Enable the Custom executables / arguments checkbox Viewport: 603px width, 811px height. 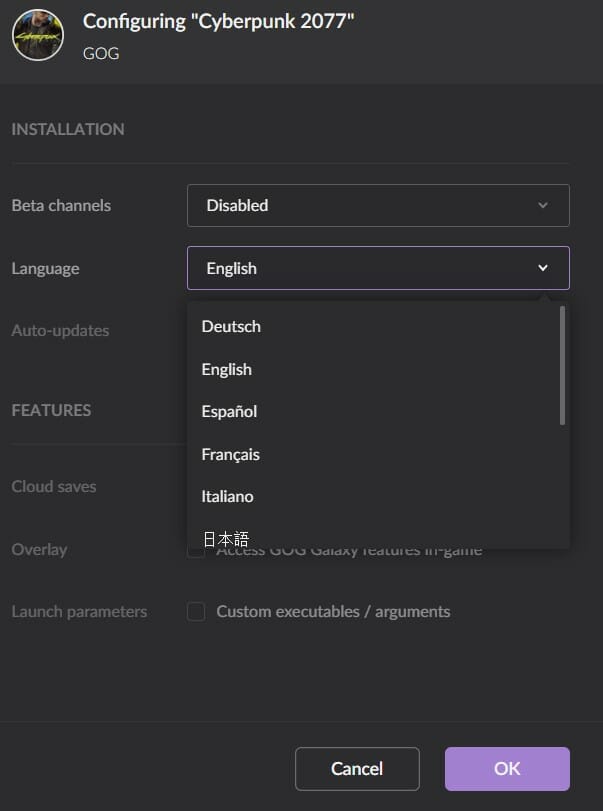(x=196, y=611)
